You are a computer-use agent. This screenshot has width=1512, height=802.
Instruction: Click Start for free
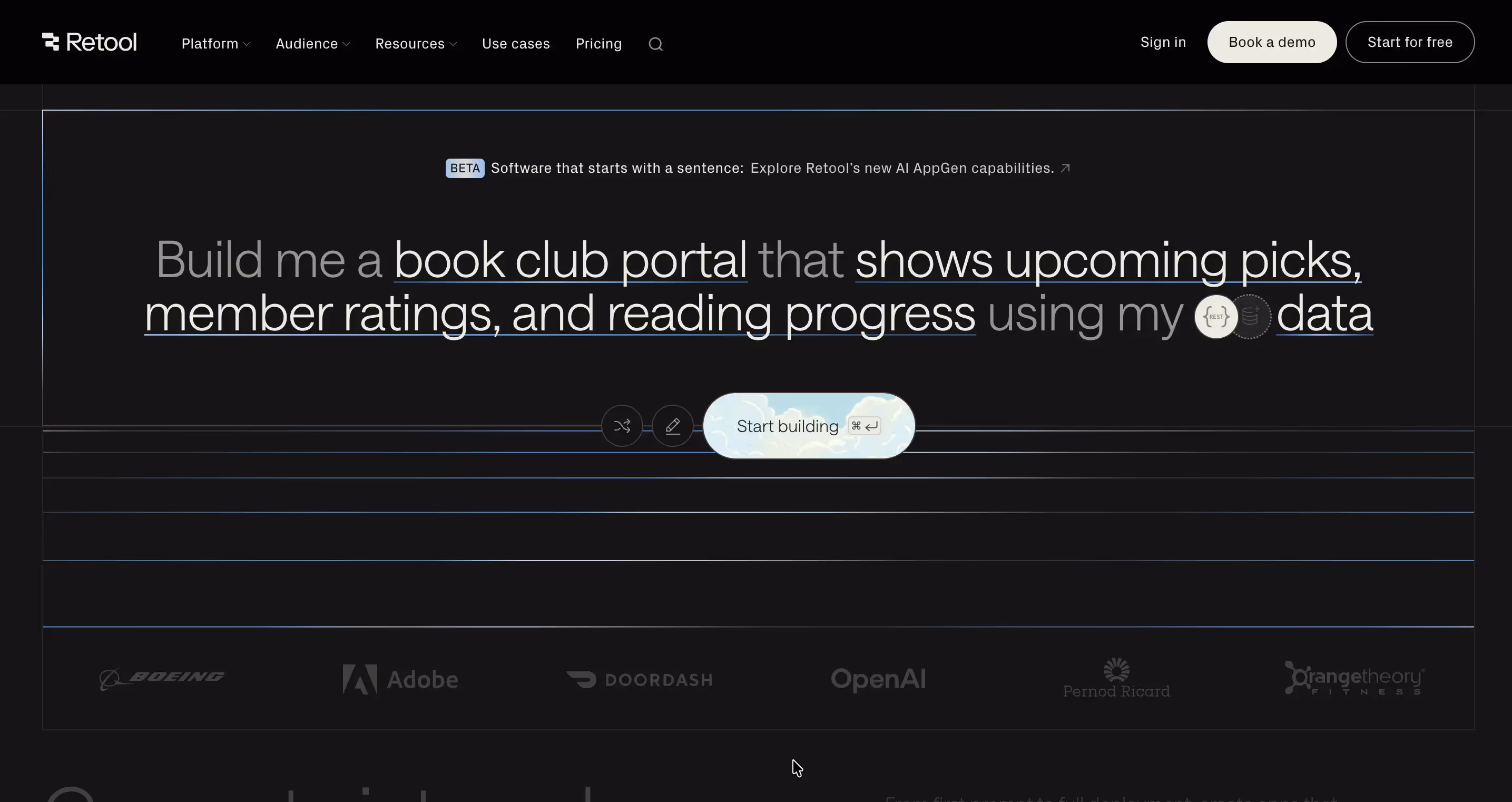tap(1410, 42)
